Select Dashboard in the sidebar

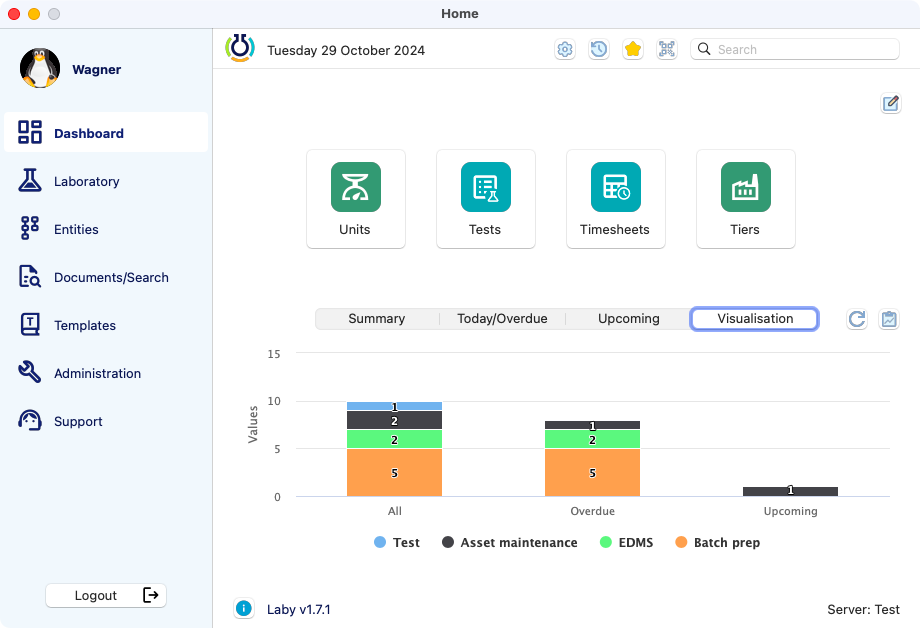(x=106, y=133)
